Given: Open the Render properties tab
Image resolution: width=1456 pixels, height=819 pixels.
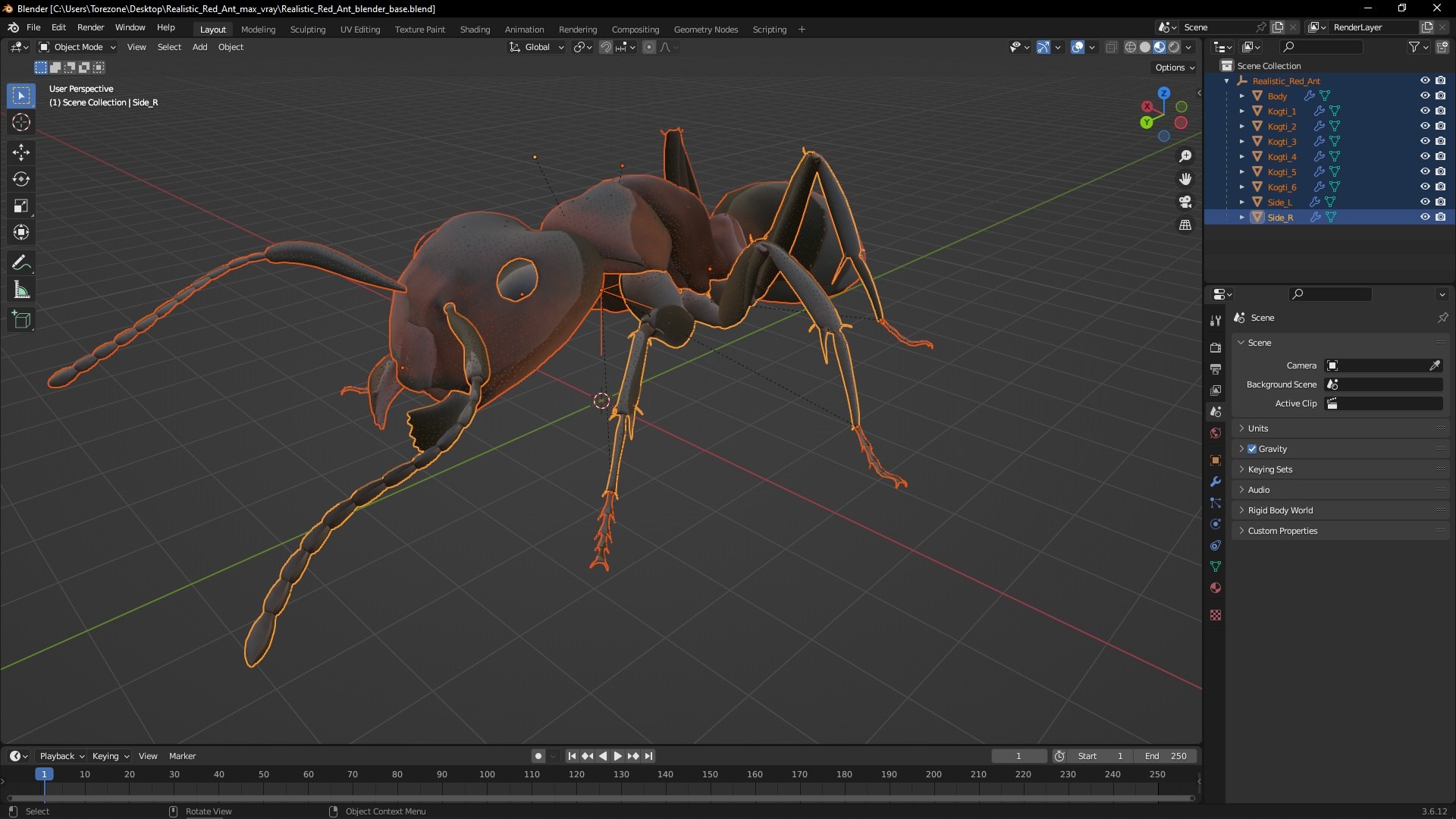Looking at the screenshot, I should click(1216, 348).
